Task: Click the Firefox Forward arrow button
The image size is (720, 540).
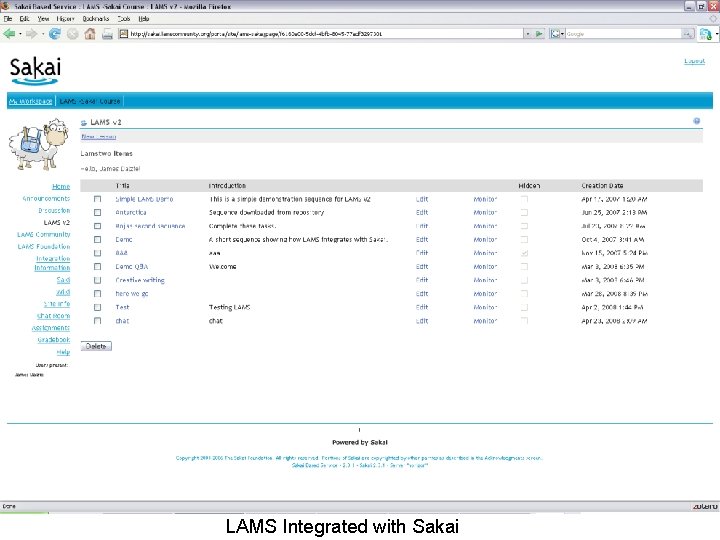Action: click(x=31, y=34)
